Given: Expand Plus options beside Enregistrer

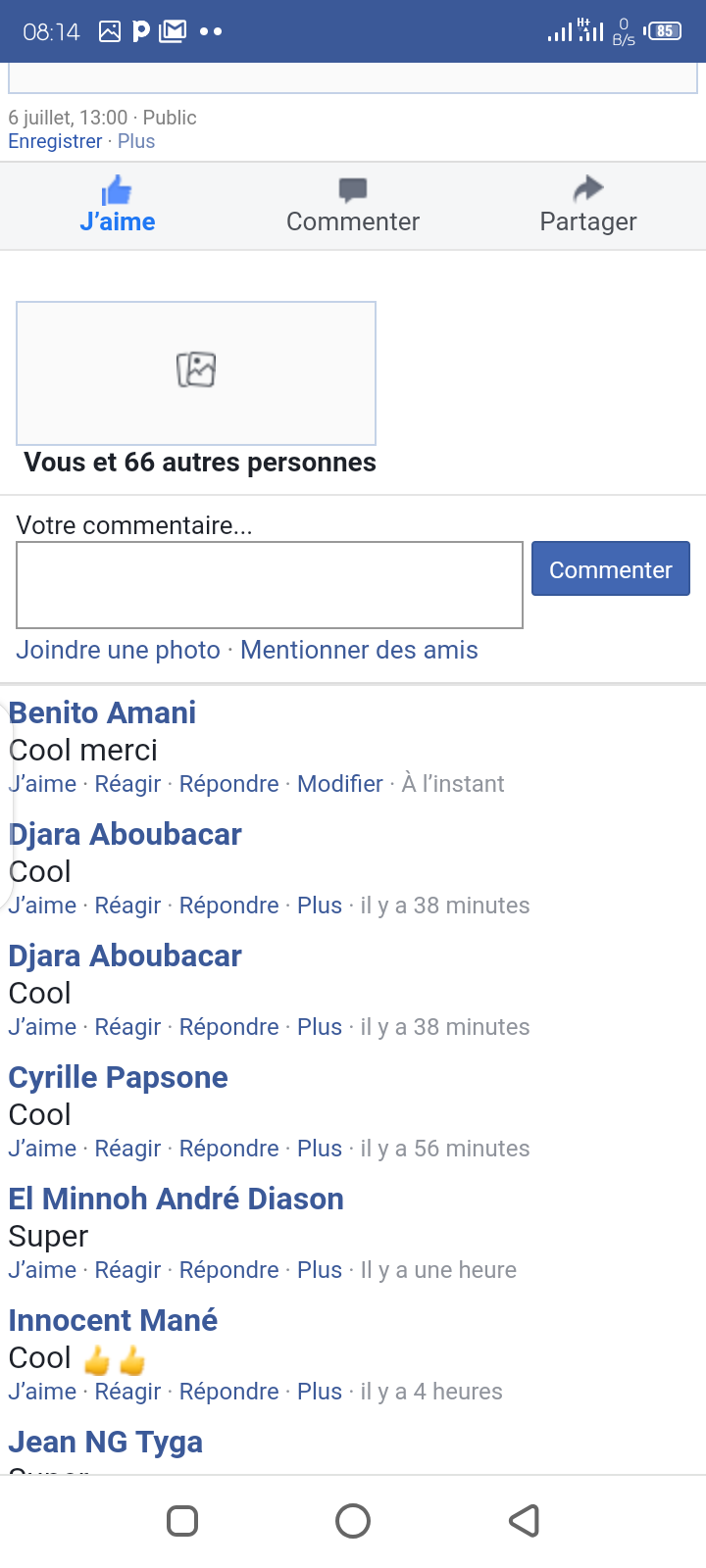Looking at the screenshot, I should point(136,141).
